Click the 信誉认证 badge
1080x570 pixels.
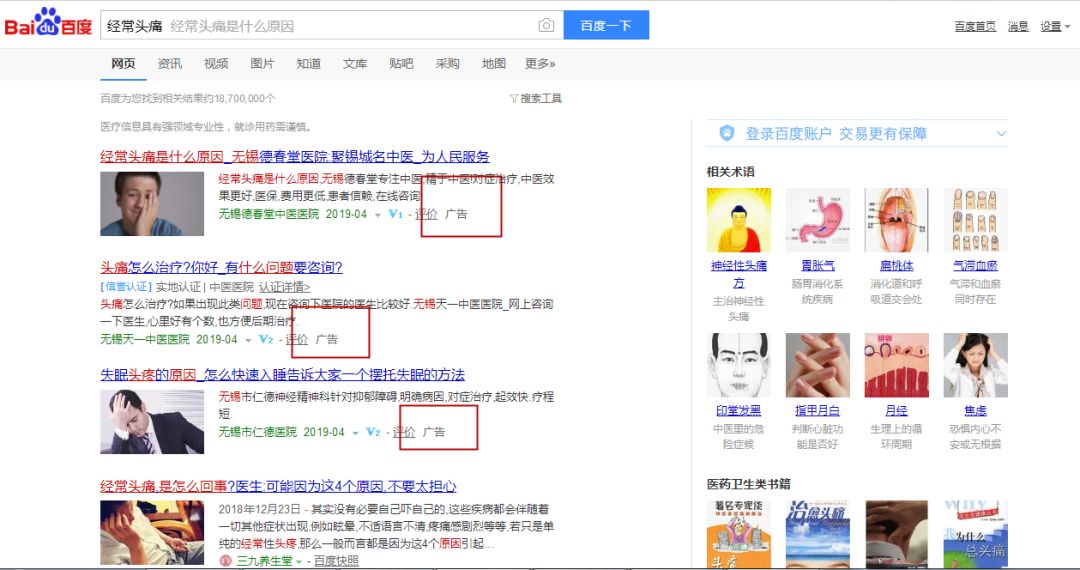point(126,286)
